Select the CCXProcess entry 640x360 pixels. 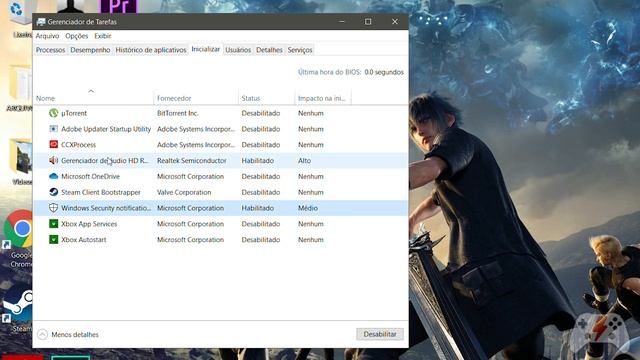click(78, 144)
